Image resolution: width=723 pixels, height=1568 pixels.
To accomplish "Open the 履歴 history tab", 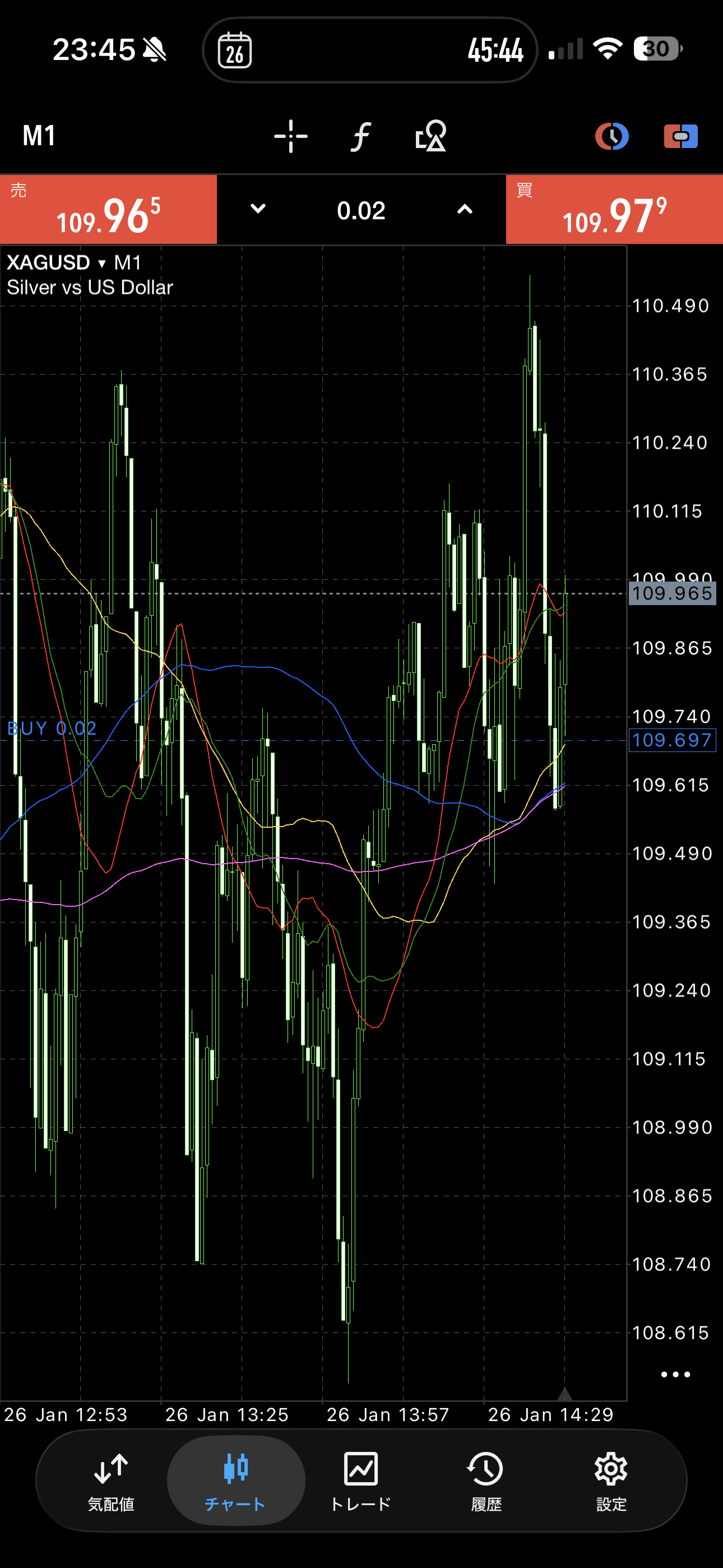I will coord(486,1482).
